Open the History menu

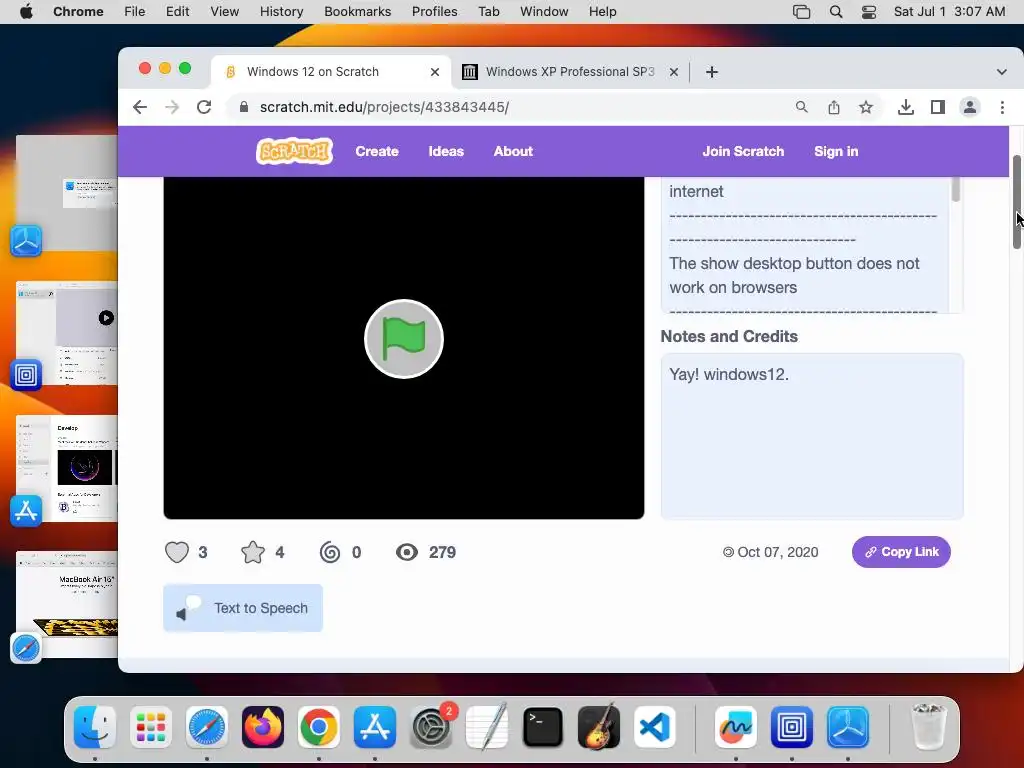point(281,12)
